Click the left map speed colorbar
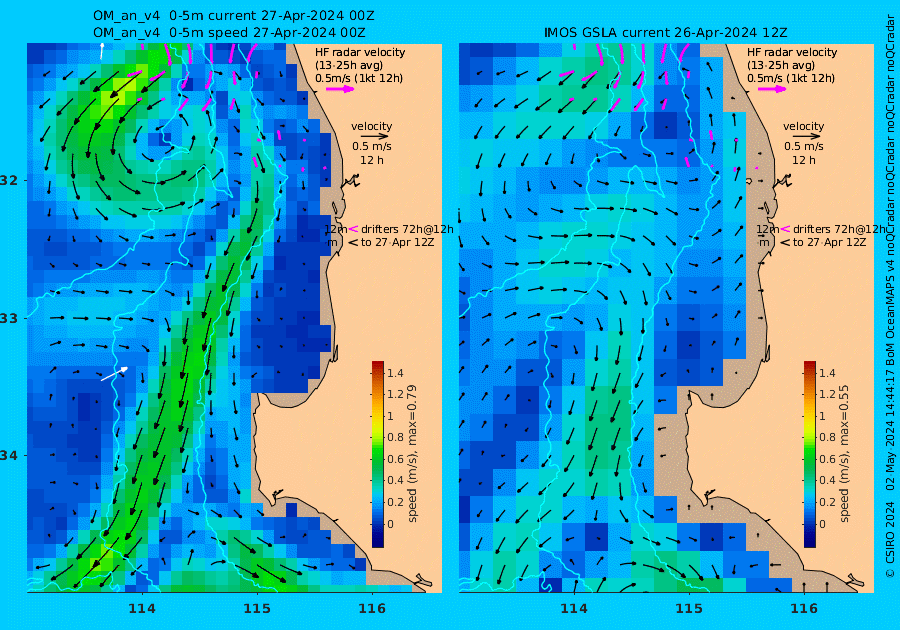900x630 pixels. click(378, 454)
